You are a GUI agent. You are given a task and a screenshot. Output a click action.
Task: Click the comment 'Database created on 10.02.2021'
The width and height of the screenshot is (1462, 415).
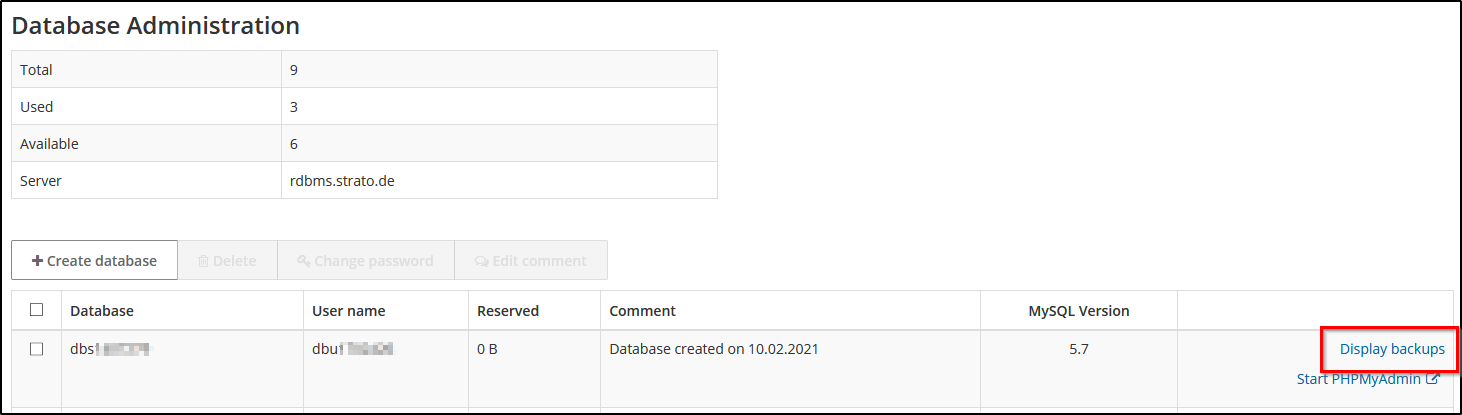715,349
